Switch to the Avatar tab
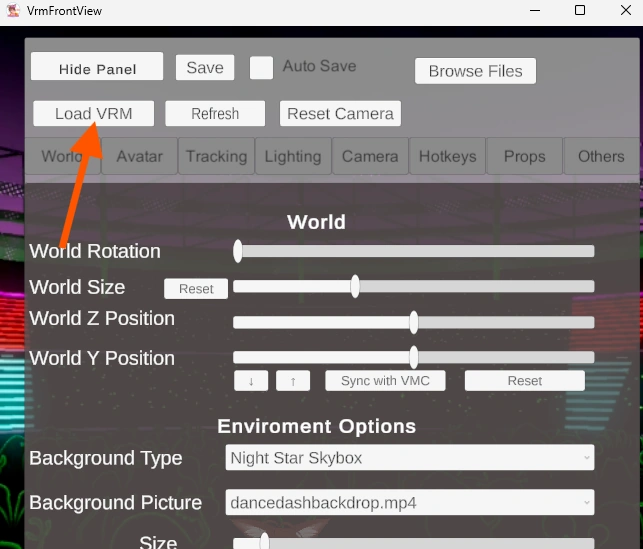Image resolution: width=643 pixels, height=549 pixels. click(x=139, y=156)
